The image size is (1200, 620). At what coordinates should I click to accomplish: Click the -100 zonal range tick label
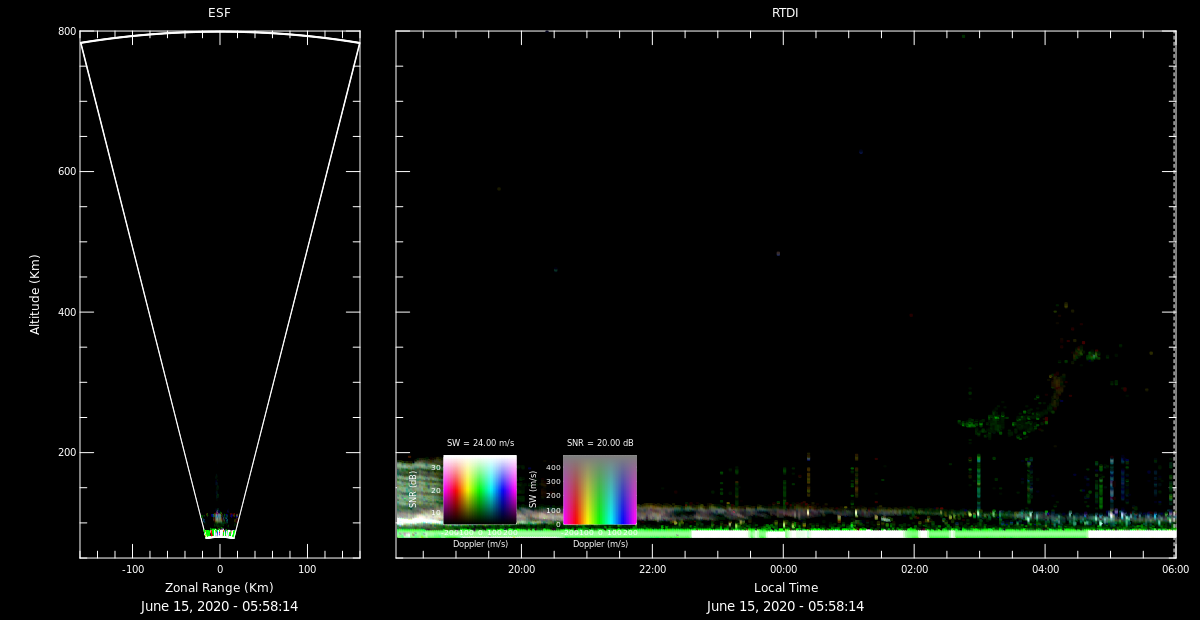132,570
